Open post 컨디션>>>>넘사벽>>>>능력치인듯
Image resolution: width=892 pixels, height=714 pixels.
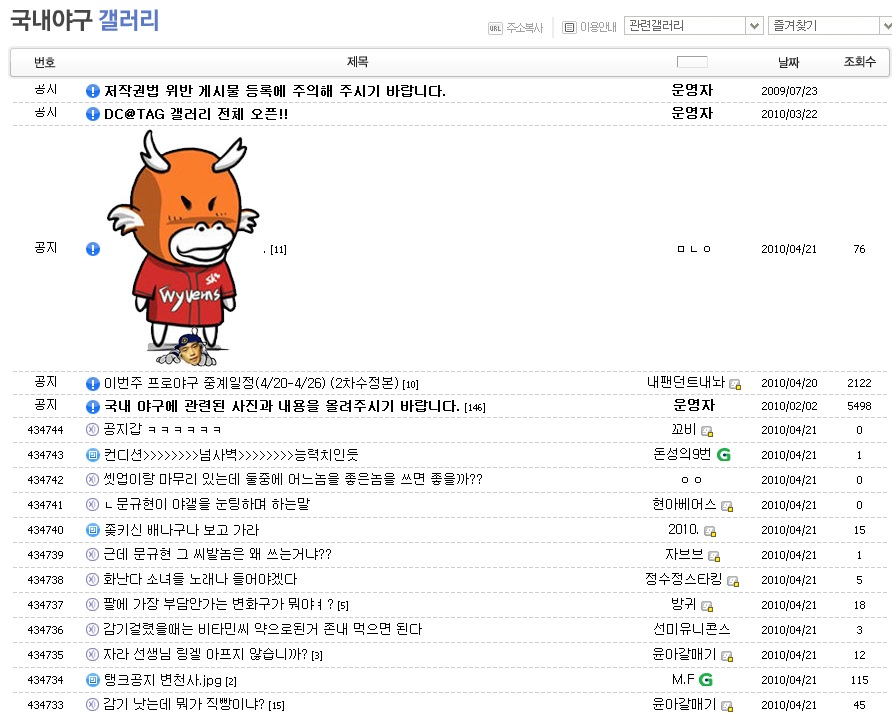point(231,455)
